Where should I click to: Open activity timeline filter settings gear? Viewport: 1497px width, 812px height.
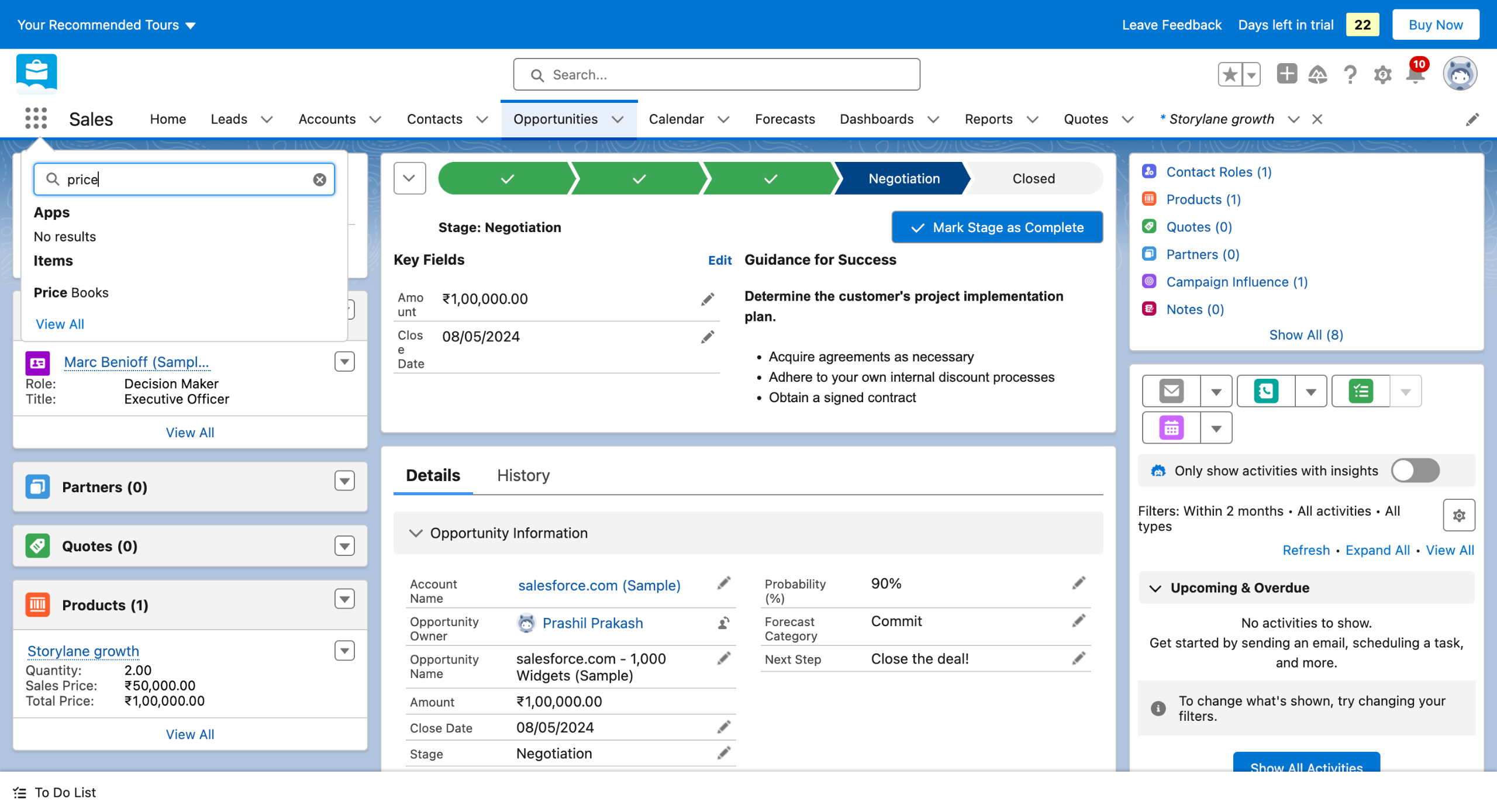1459,515
